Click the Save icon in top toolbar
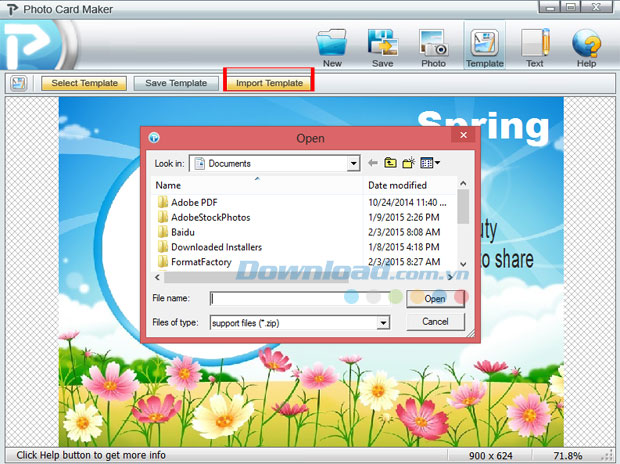 (382, 46)
